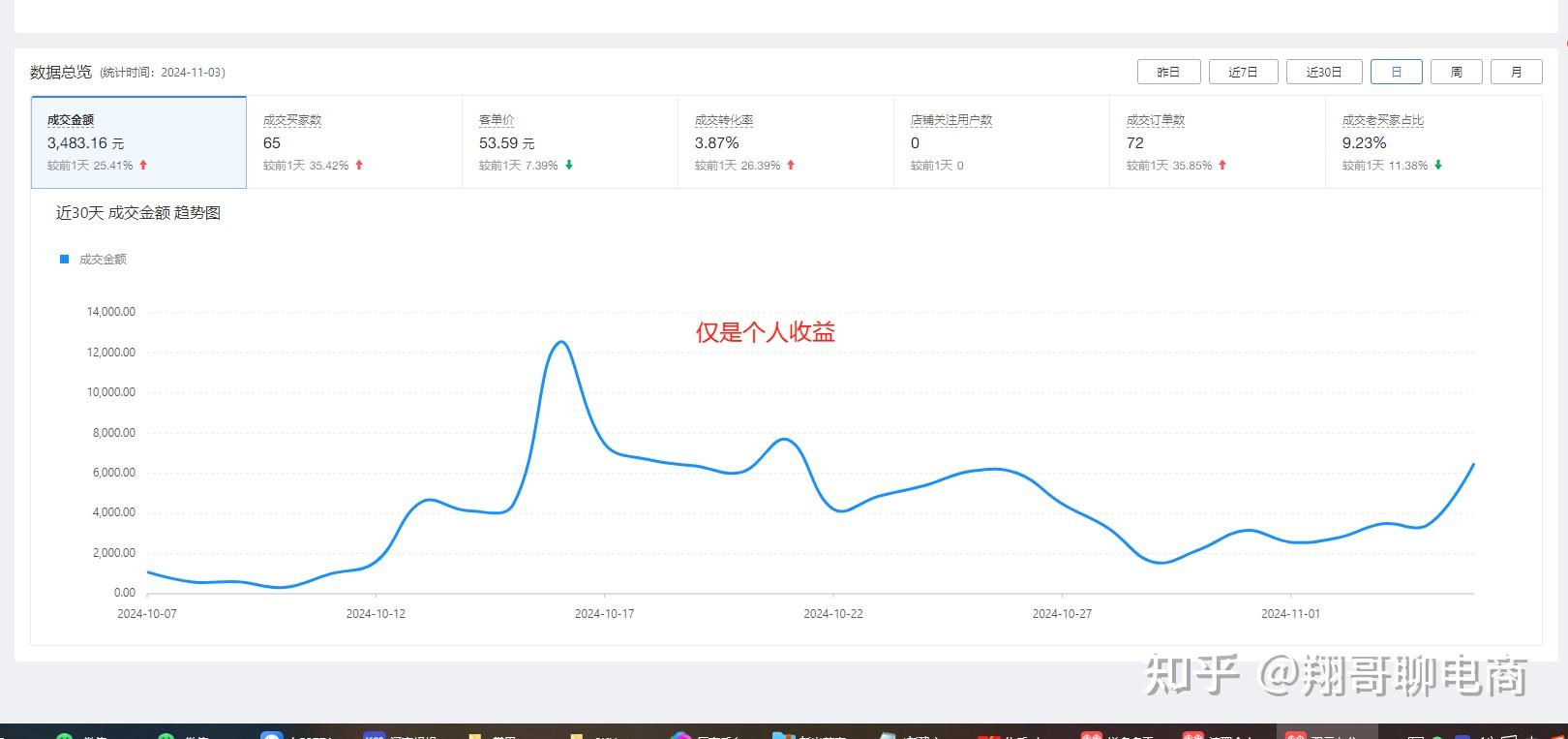This screenshot has height=739, width=1568.
Task: Click the 3.87% conversion rate value
Action: 716,143
